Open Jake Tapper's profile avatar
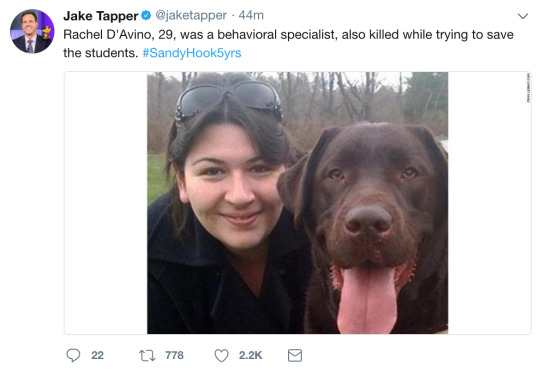540x371 pixels. pos(32,31)
